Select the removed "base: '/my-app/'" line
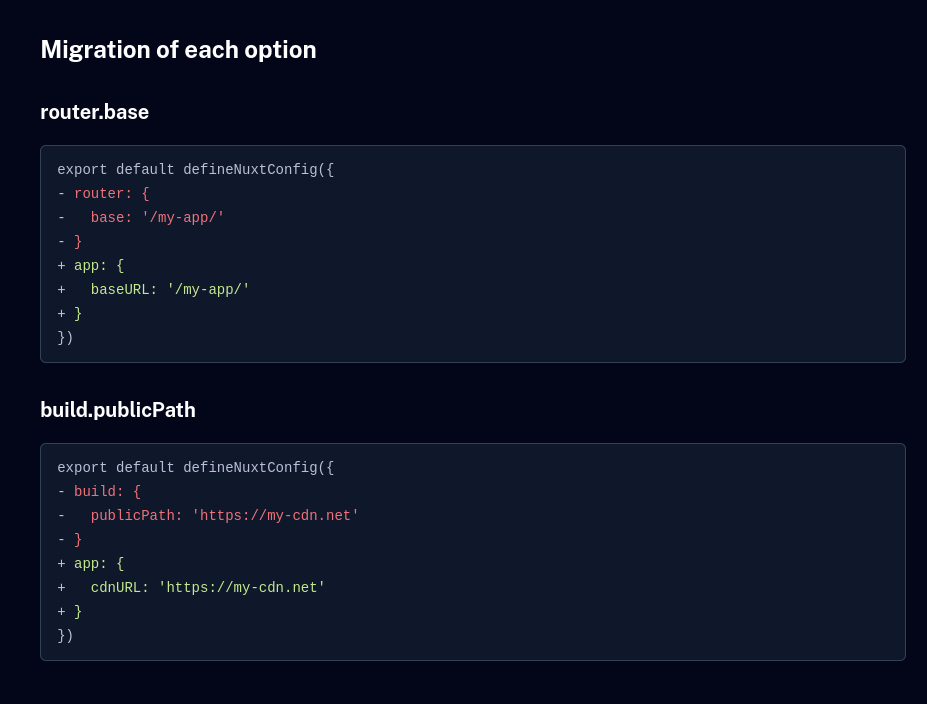Image resolution: width=927 pixels, height=704 pixels. [141, 218]
